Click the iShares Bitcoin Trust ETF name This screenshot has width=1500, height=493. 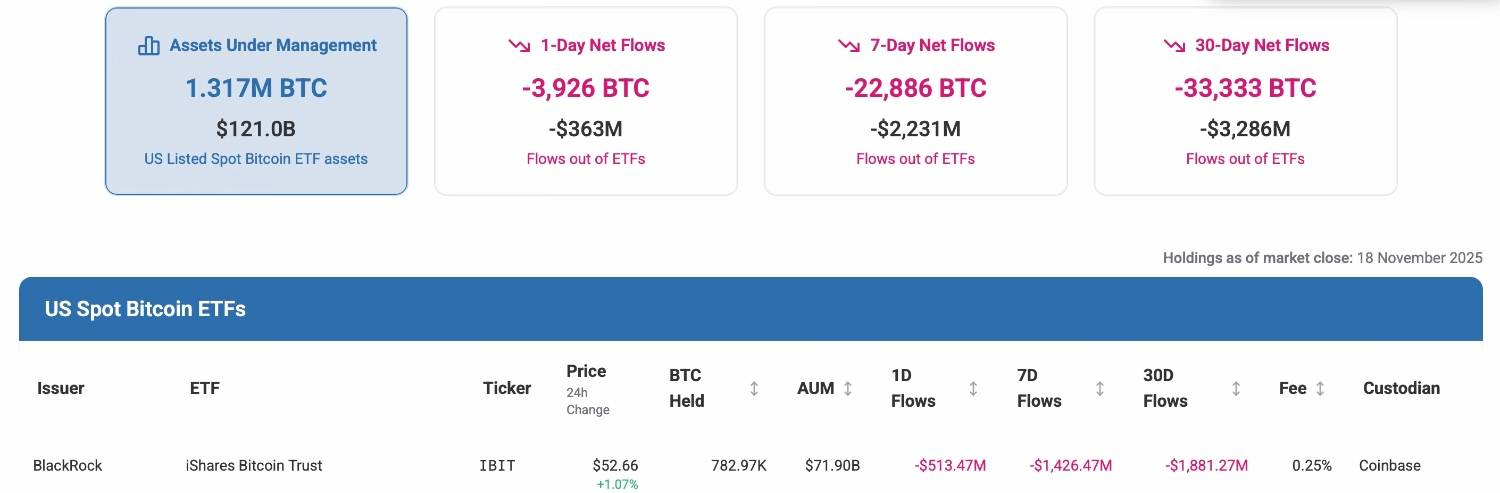[254, 465]
